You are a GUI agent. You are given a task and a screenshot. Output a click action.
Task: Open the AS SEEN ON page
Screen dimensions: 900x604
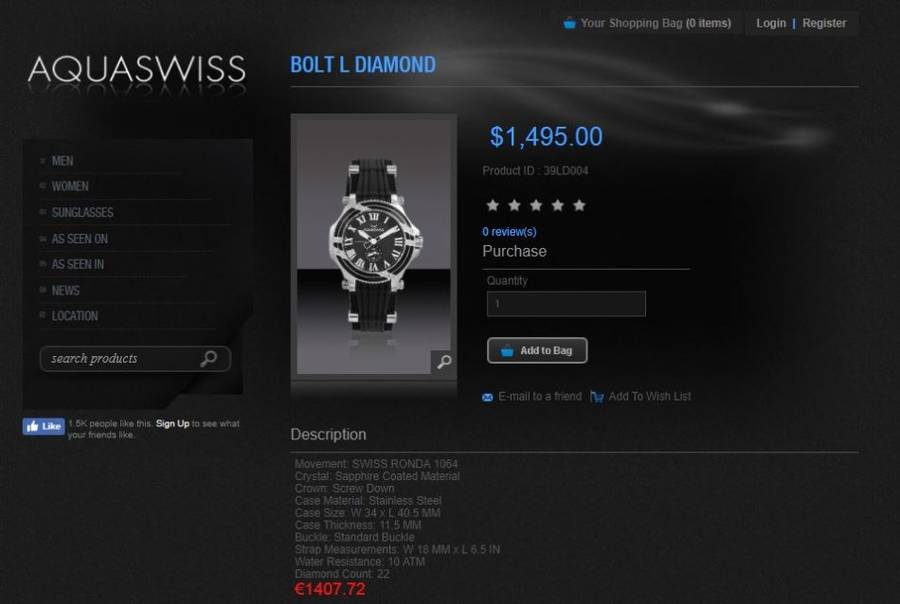click(x=80, y=239)
